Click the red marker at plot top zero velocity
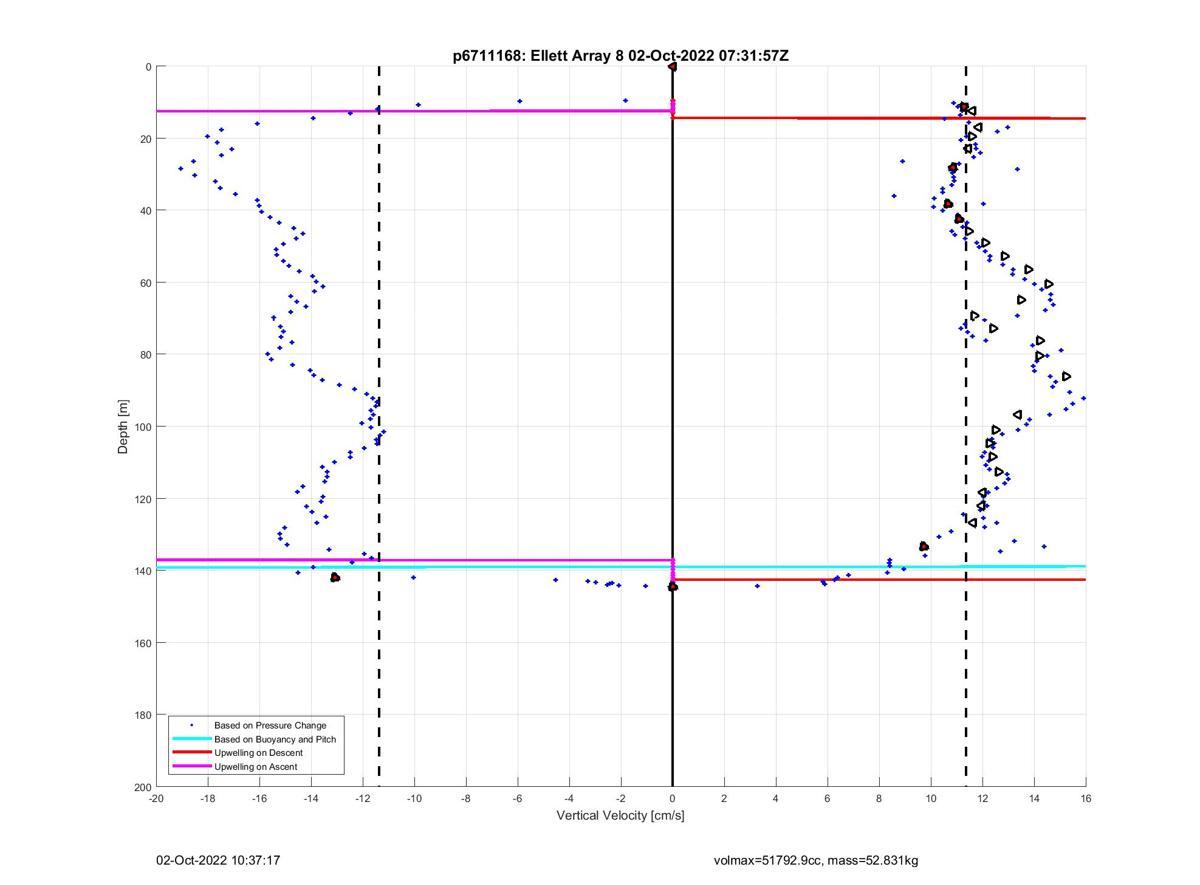1200x885 pixels. (672, 66)
